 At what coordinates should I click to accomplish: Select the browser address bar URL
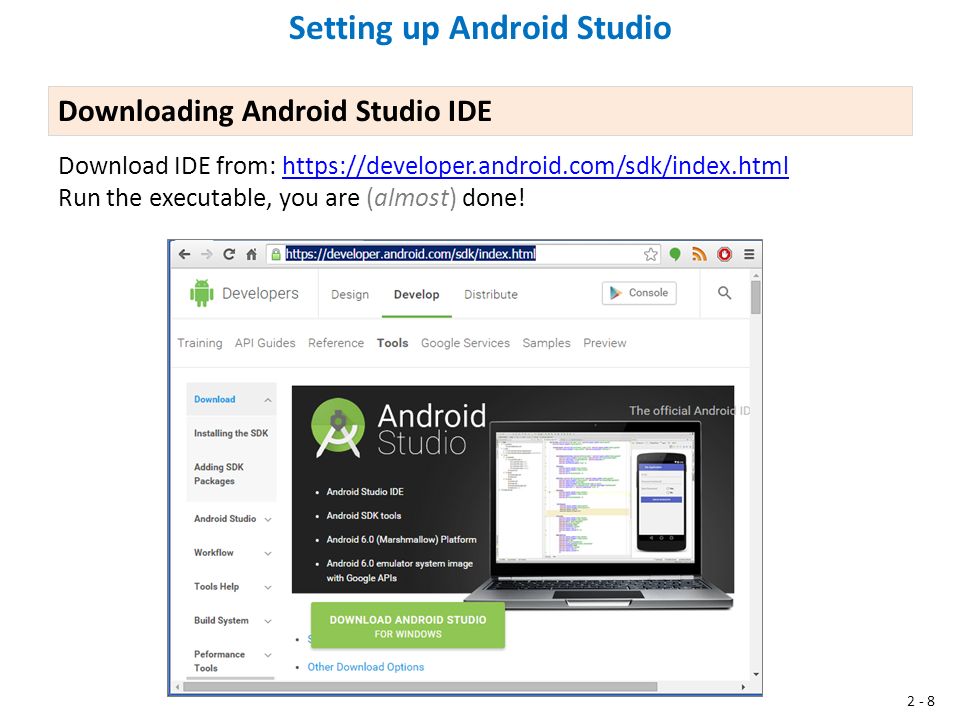(410, 254)
